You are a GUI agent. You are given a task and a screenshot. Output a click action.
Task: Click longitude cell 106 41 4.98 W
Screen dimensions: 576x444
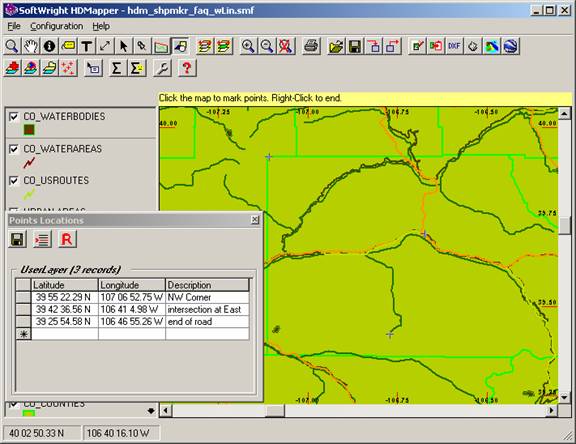click(x=132, y=310)
